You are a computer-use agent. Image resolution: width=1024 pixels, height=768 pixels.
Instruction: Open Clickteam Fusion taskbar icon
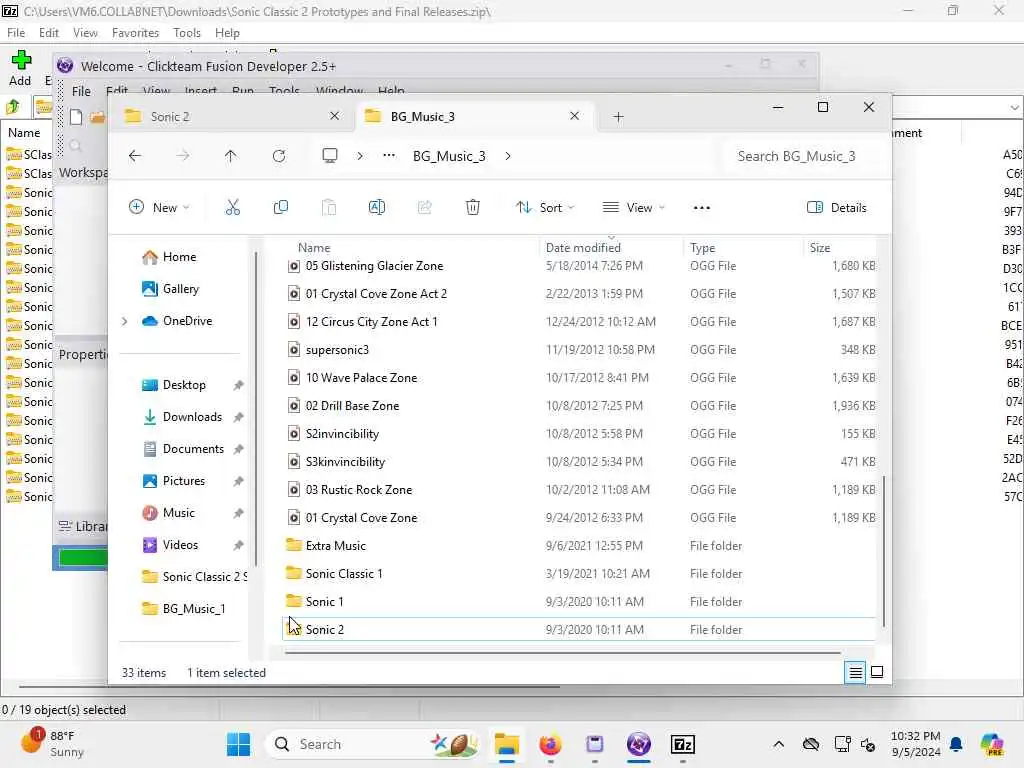(x=639, y=744)
